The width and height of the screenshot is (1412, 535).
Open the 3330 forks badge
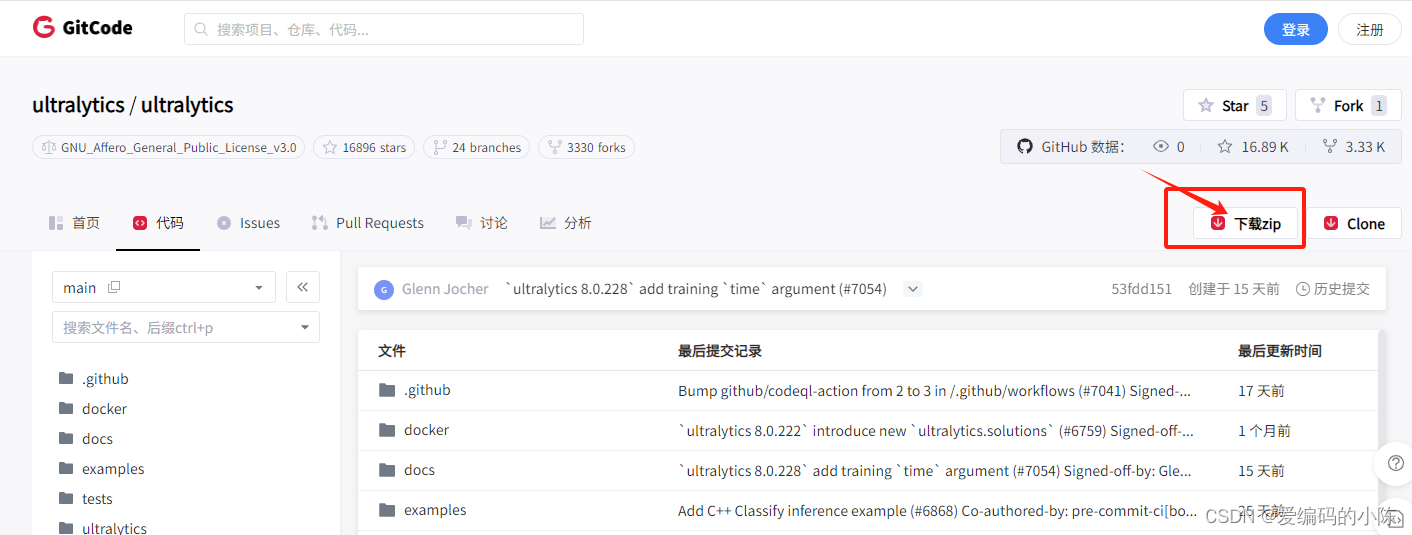586,147
